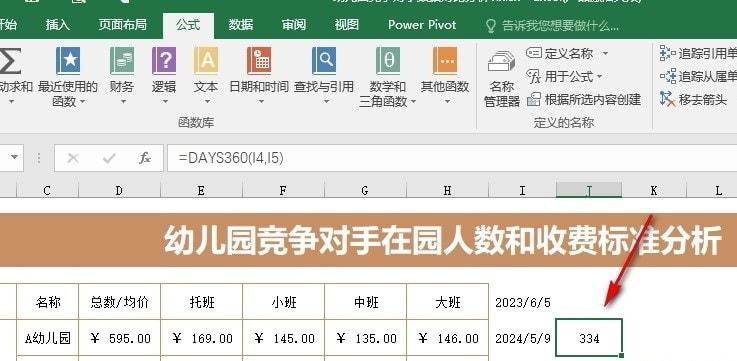737x361 pixels.
Task: Switch to the 数据 ribbon tab
Action: click(x=241, y=24)
